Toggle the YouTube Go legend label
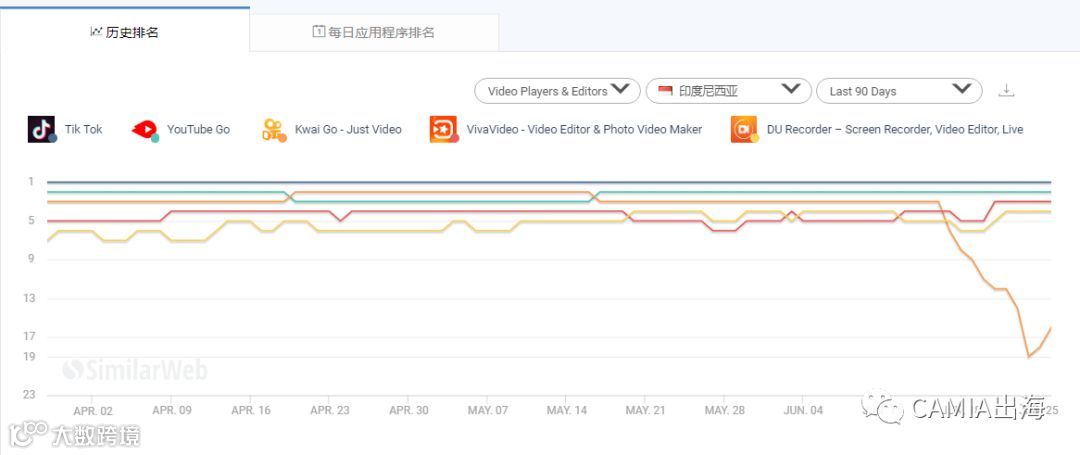Screen dimensions: 1080x455 [198, 129]
